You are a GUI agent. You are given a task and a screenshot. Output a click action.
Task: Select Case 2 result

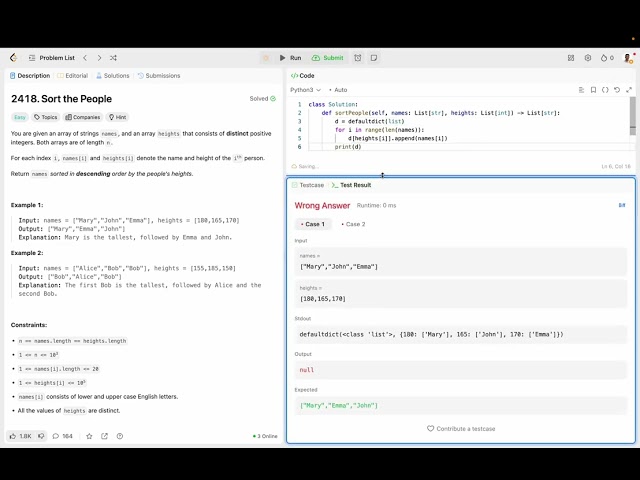pyautogui.click(x=353, y=224)
